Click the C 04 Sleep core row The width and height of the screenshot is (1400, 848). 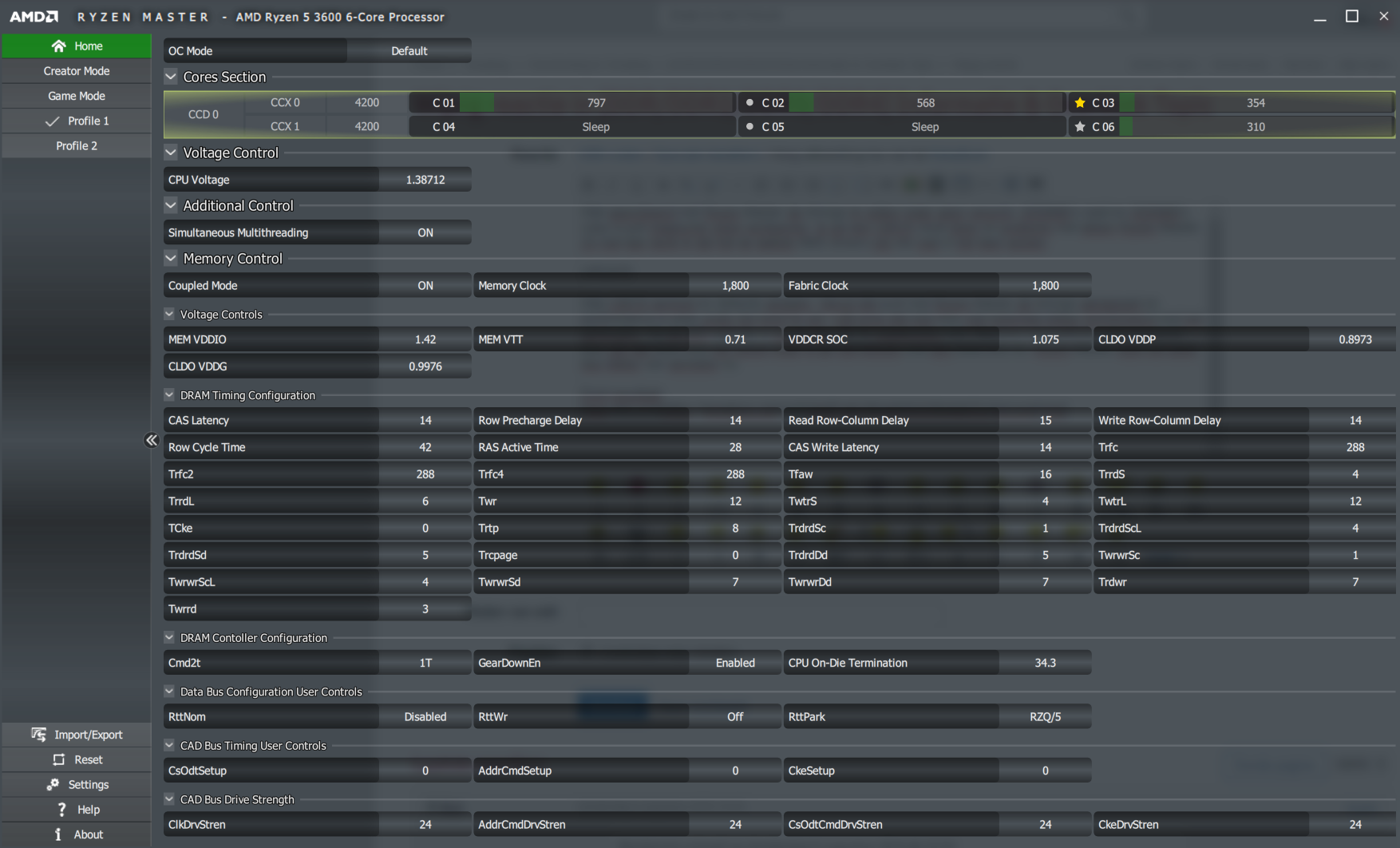[571, 127]
